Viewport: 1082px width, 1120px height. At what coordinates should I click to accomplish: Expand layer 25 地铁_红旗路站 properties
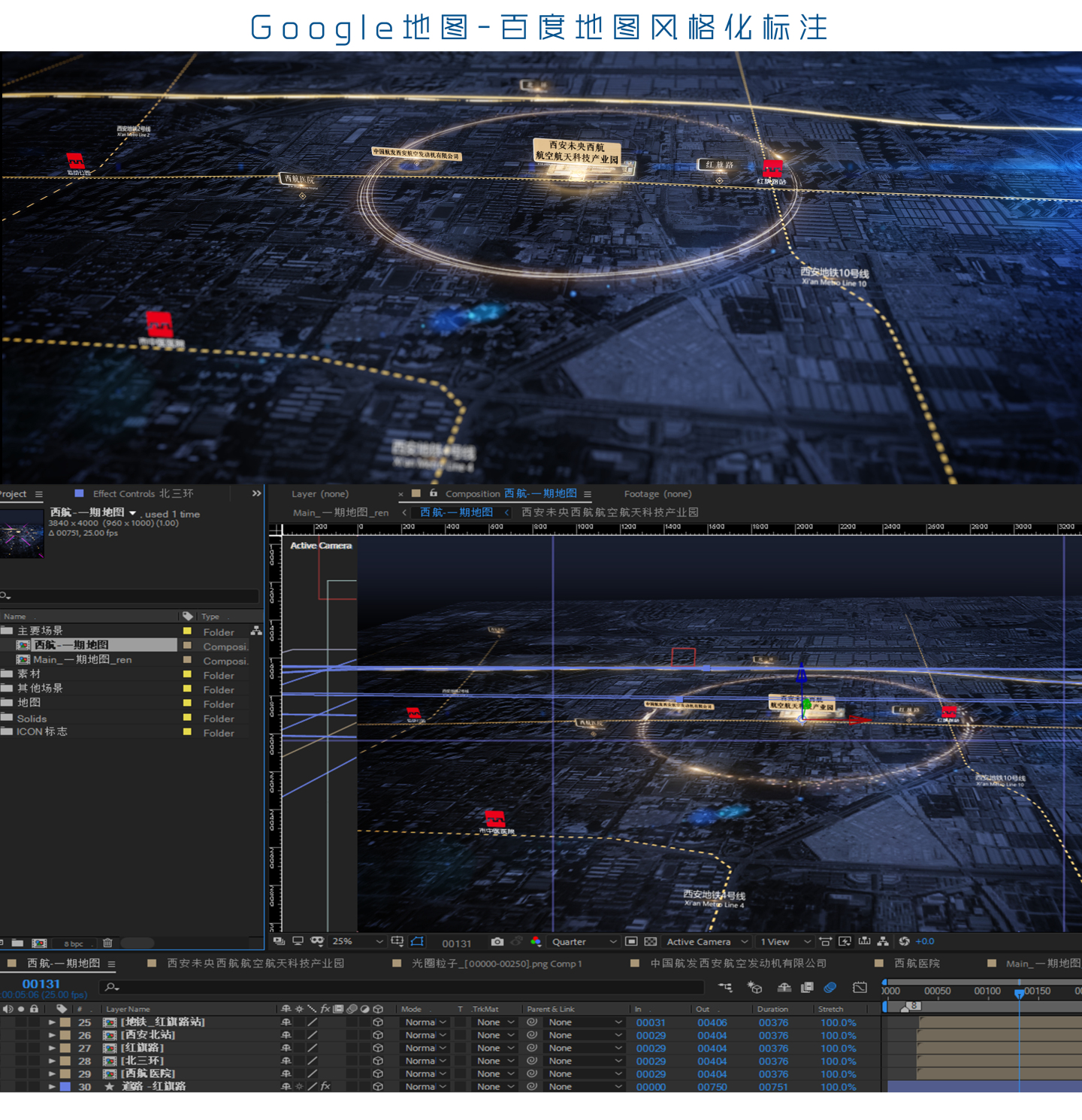[x=52, y=1022]
